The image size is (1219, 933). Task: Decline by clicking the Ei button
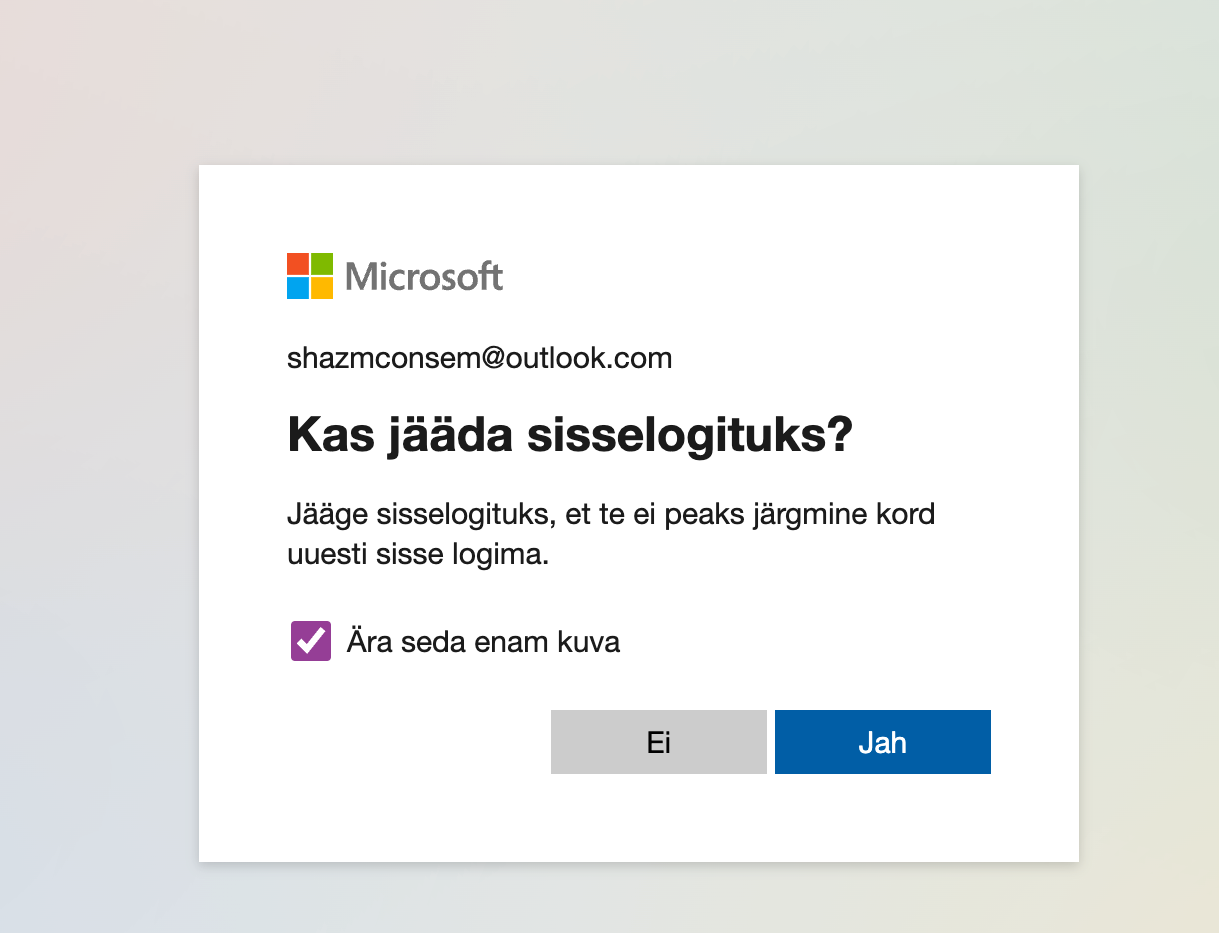[659, 742]
